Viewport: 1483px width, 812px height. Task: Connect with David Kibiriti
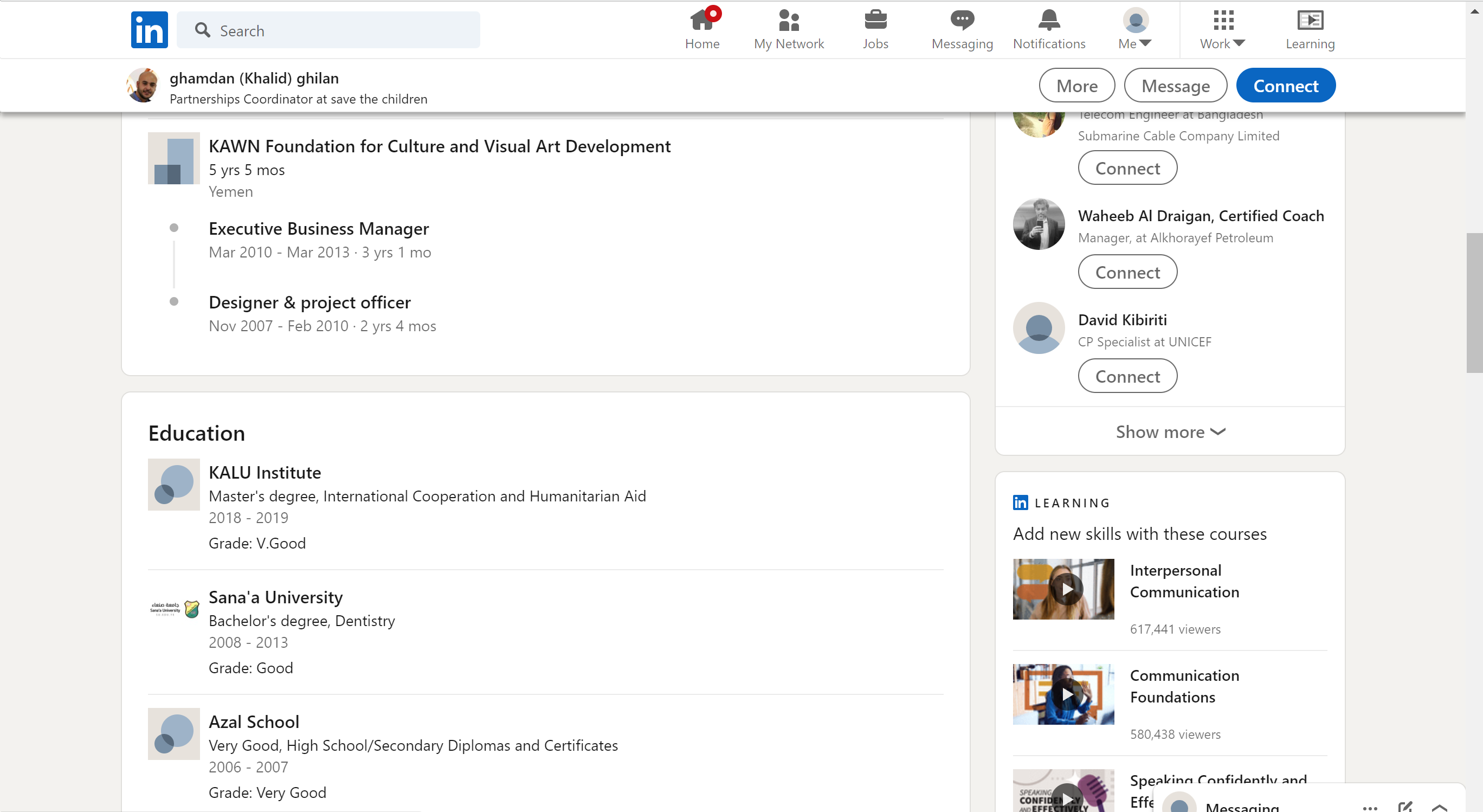[1127, 376]
